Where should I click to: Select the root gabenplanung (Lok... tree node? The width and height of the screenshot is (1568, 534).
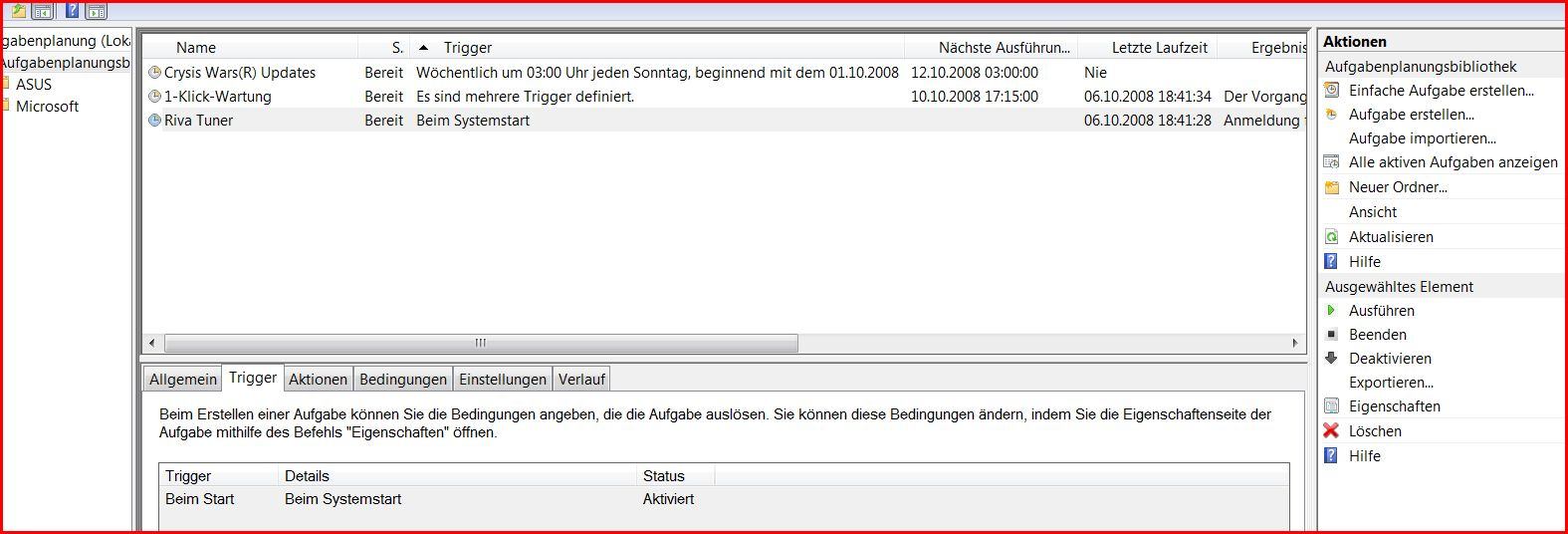pos(65,40)
